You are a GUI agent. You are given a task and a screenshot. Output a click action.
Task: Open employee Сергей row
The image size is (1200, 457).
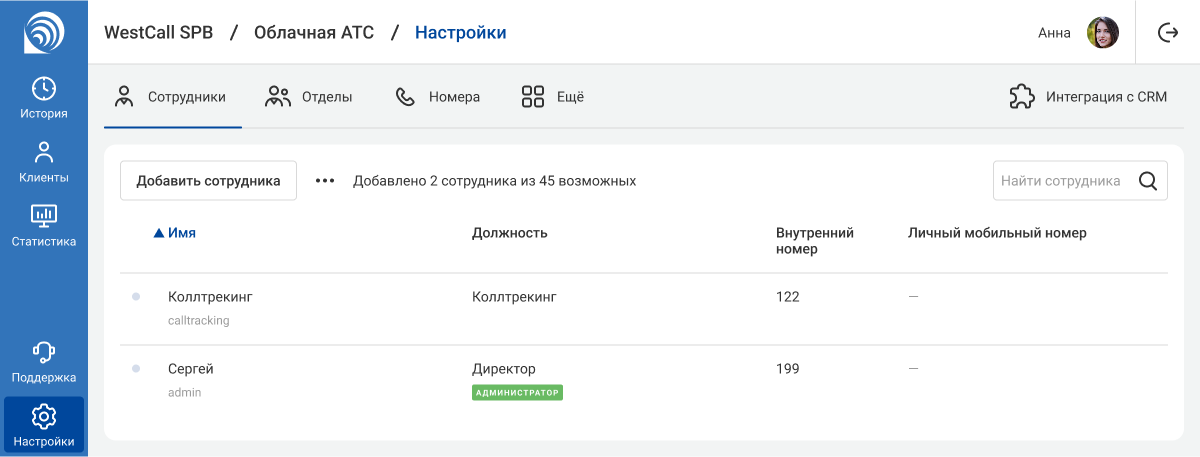(191, 369)
